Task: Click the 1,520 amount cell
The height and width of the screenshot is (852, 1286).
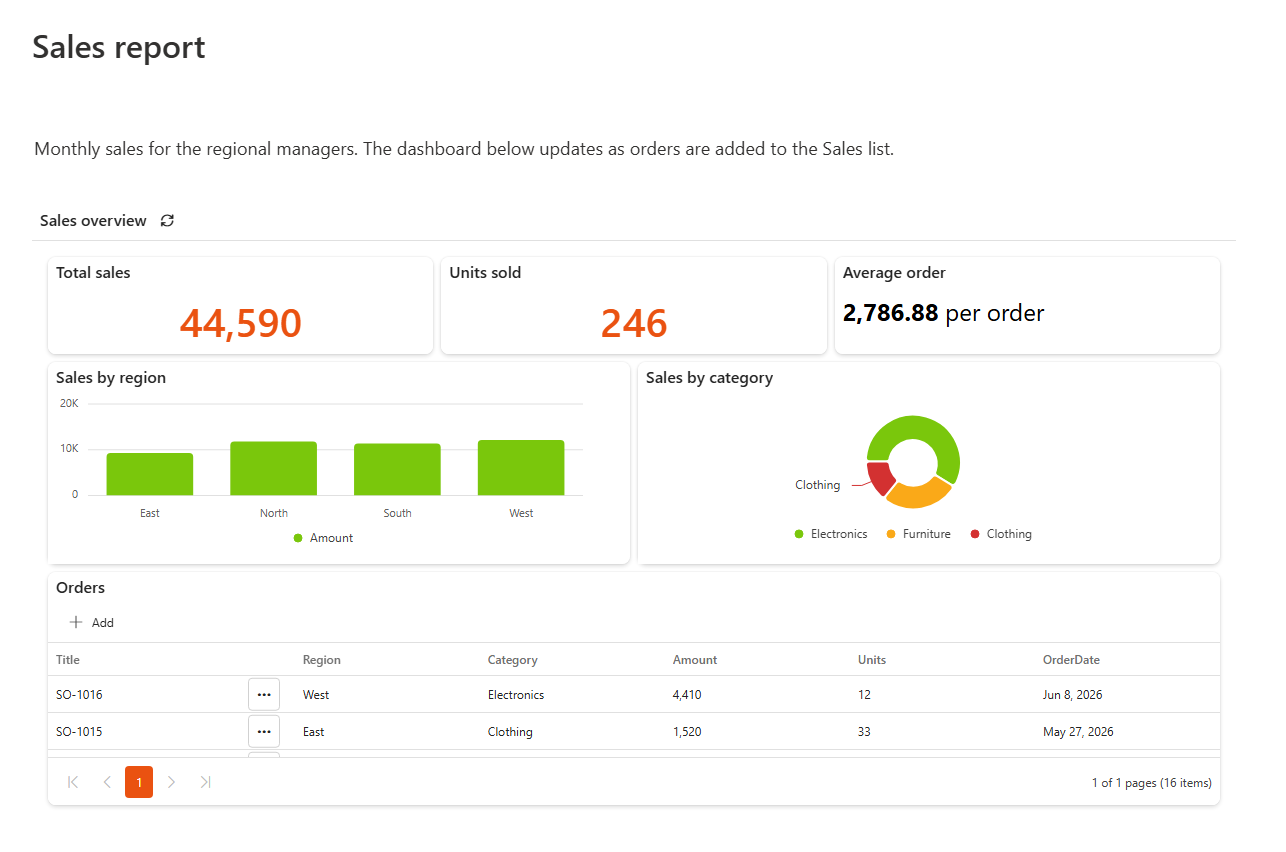Action: pyautogui.click(x=687, y=732)
